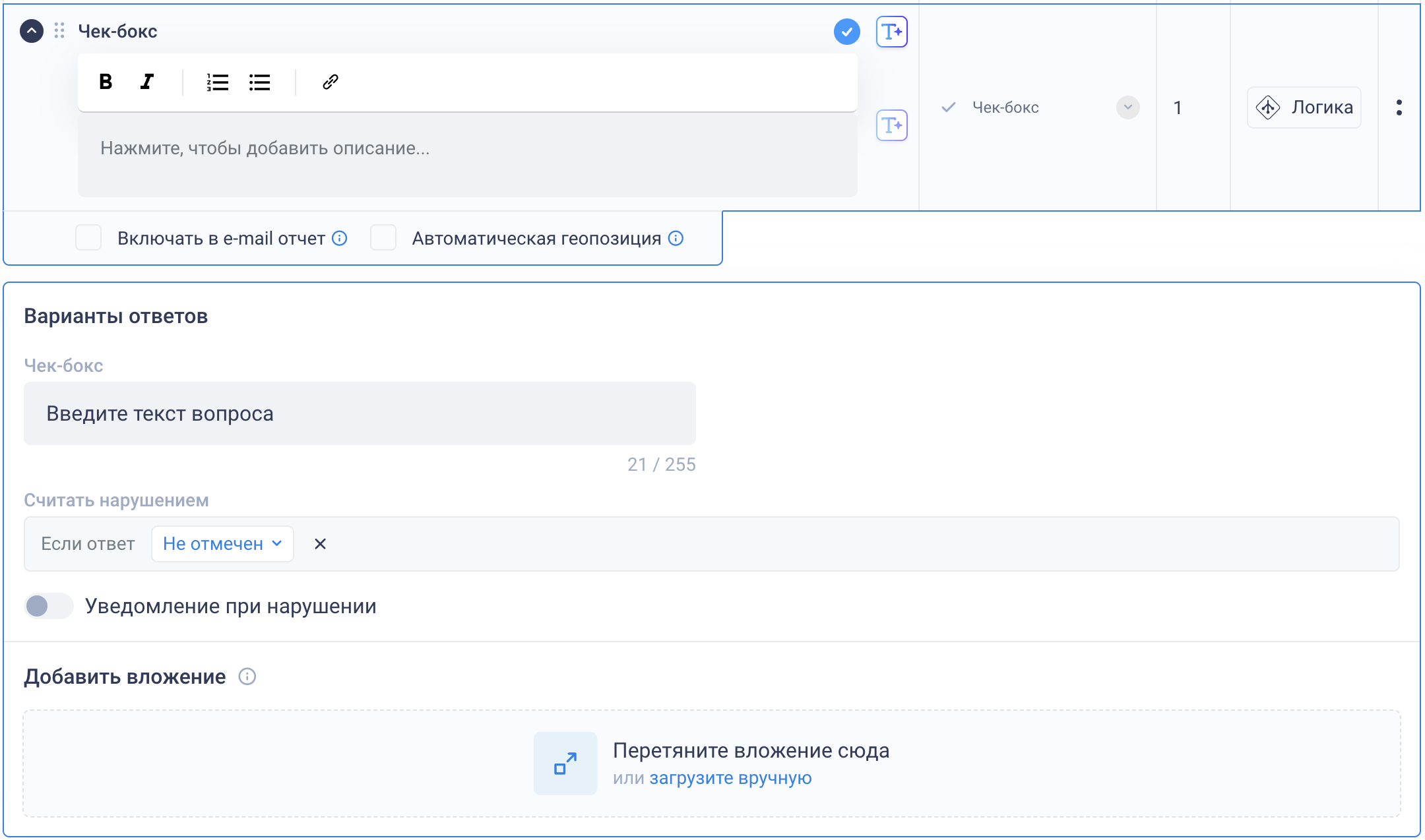Insert a hyperlink in description
Screen dimensions: 1425x840
click(x=331, y=82)
